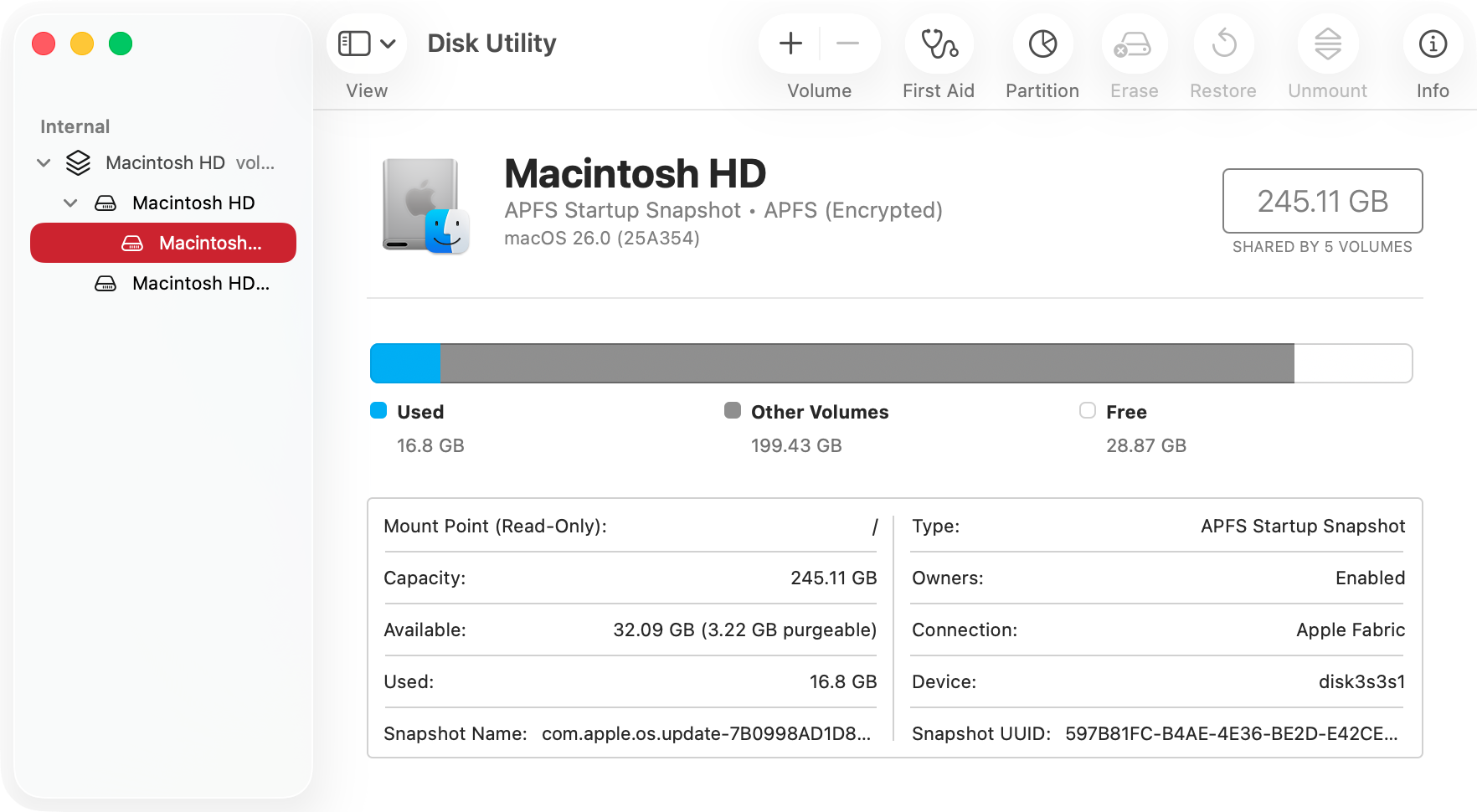Collapse the nested Macintosh HD volume group
This screenshot has width=1477, height=812.
click(x=70, y=203)
